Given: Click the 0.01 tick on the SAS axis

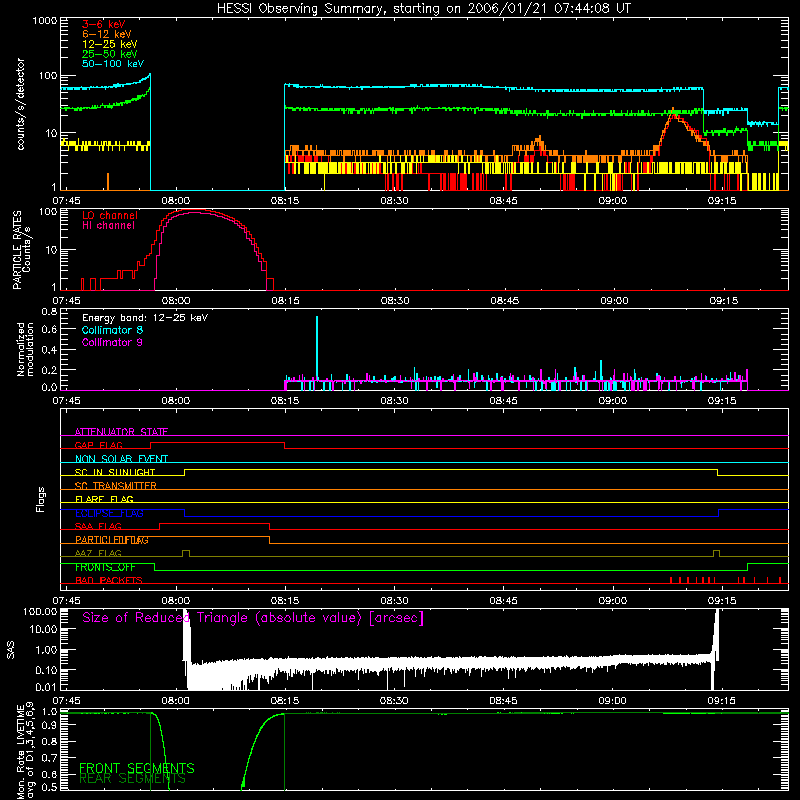Looking at the screenshot, I should click(46, 687).
